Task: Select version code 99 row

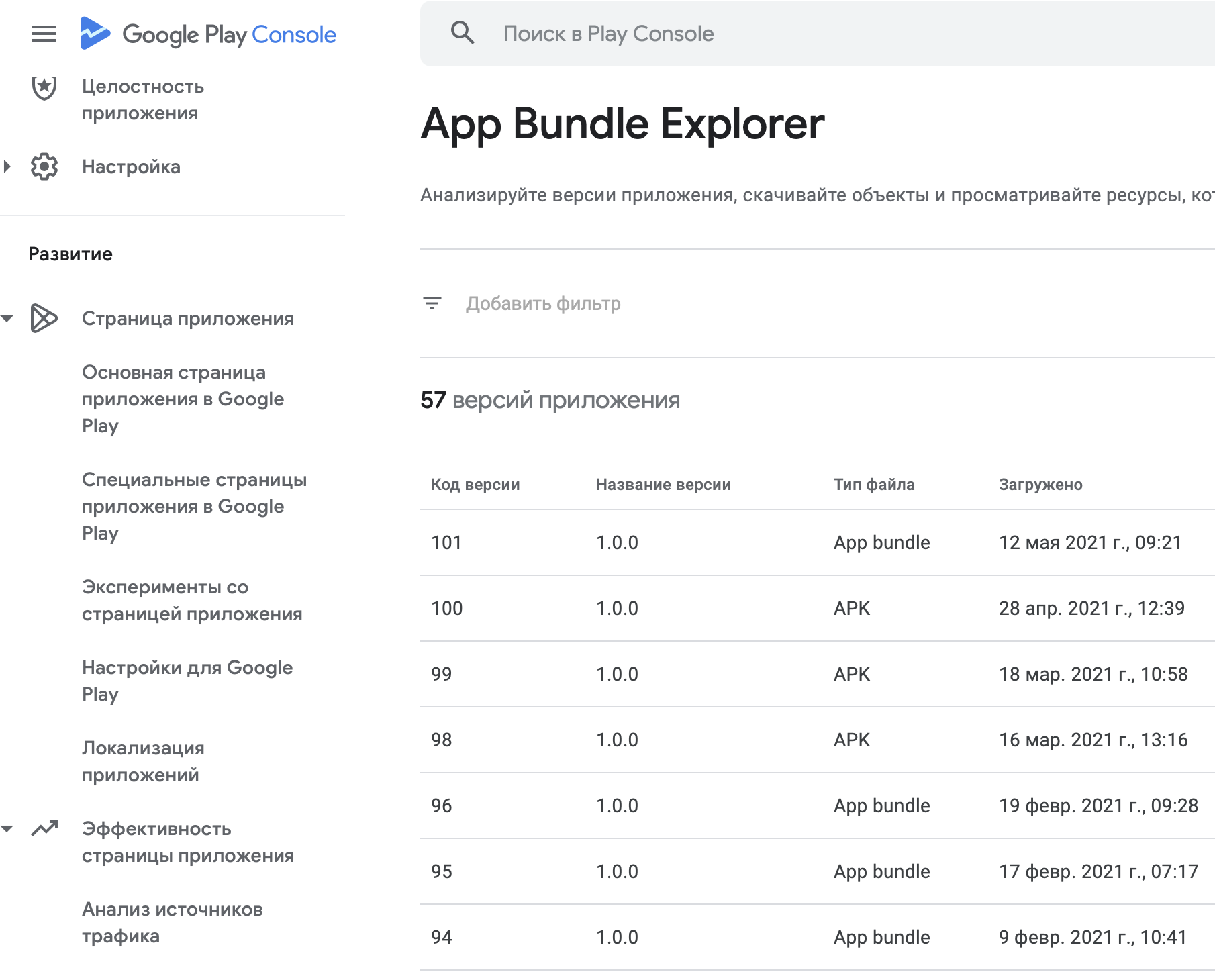Action: coord(818,674)
